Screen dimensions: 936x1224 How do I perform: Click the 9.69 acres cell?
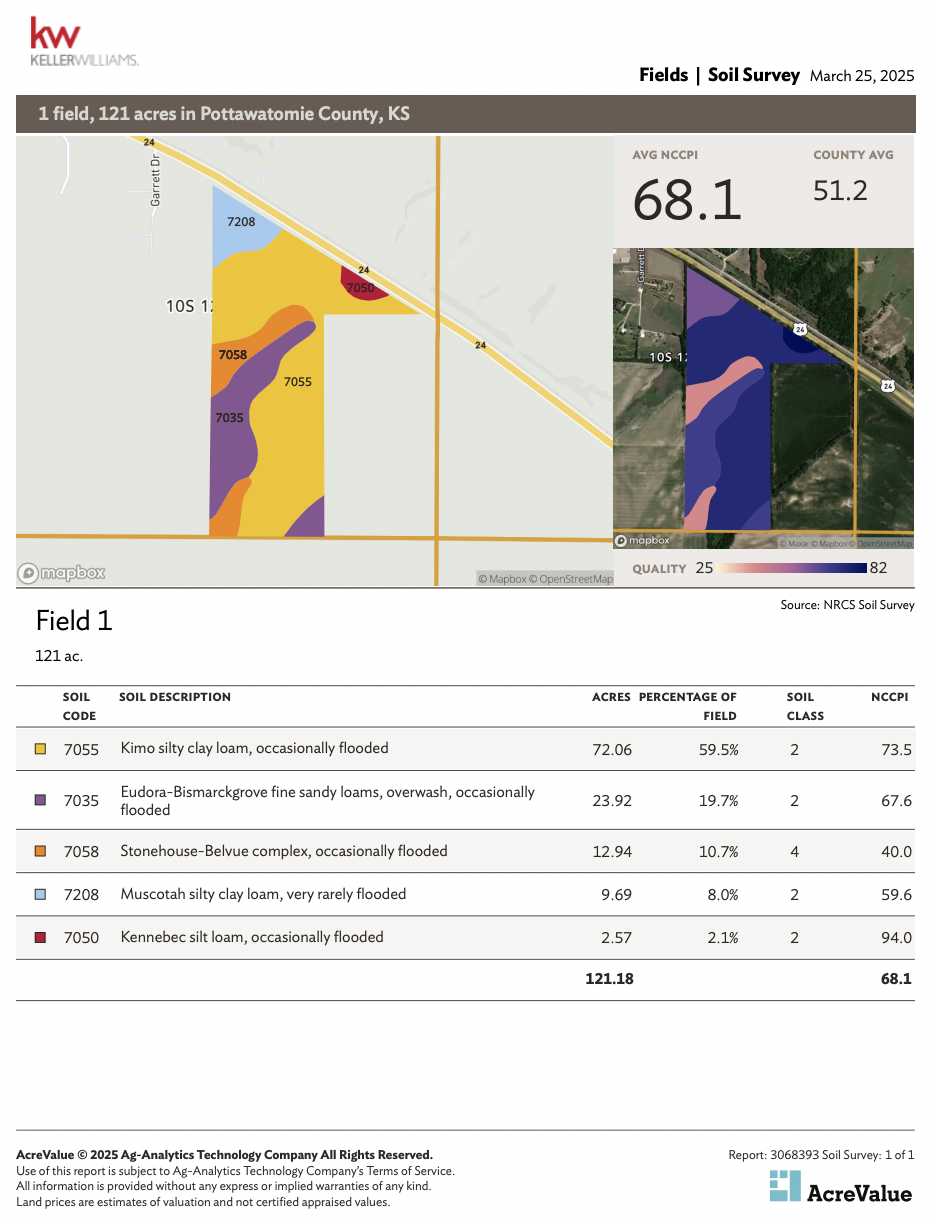(x=616, y=895)
